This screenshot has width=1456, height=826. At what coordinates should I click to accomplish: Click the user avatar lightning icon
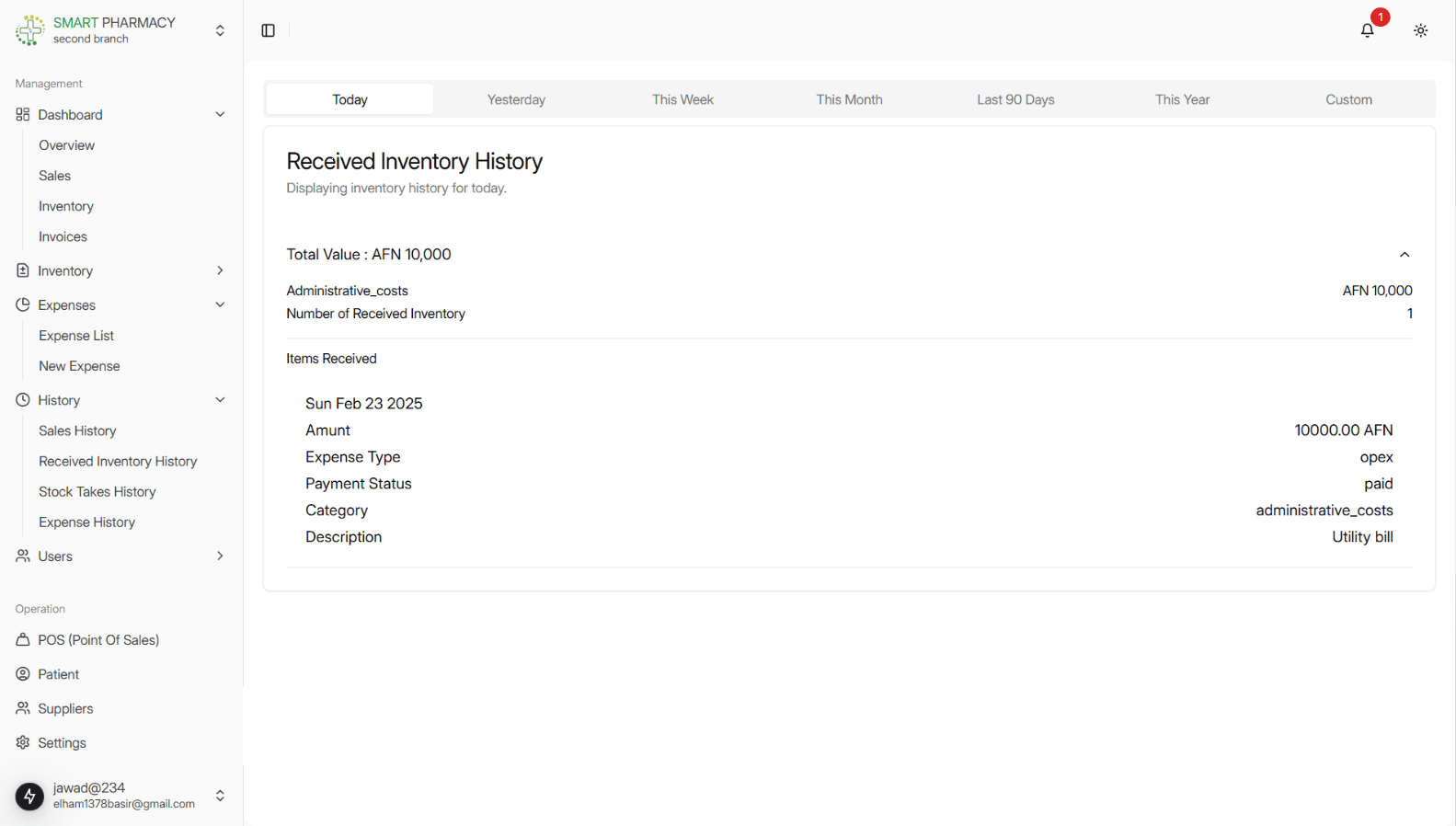pyautogui.click(x=29, y=796)
